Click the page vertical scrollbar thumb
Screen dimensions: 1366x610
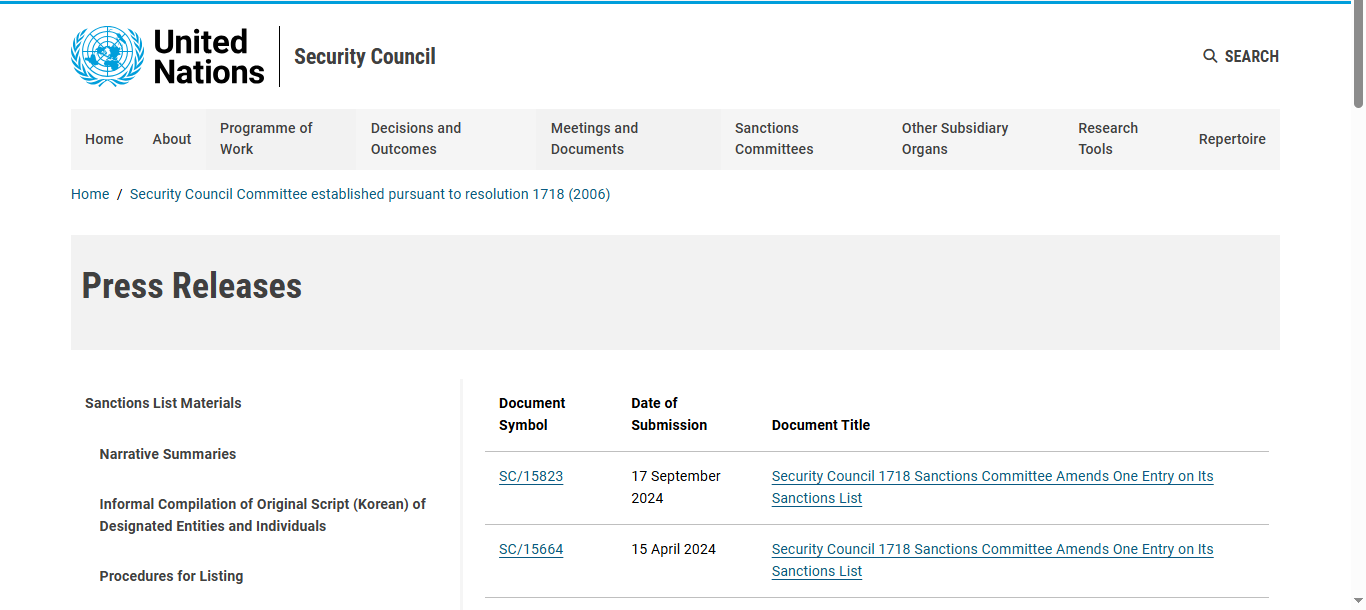pos(1358,55)
